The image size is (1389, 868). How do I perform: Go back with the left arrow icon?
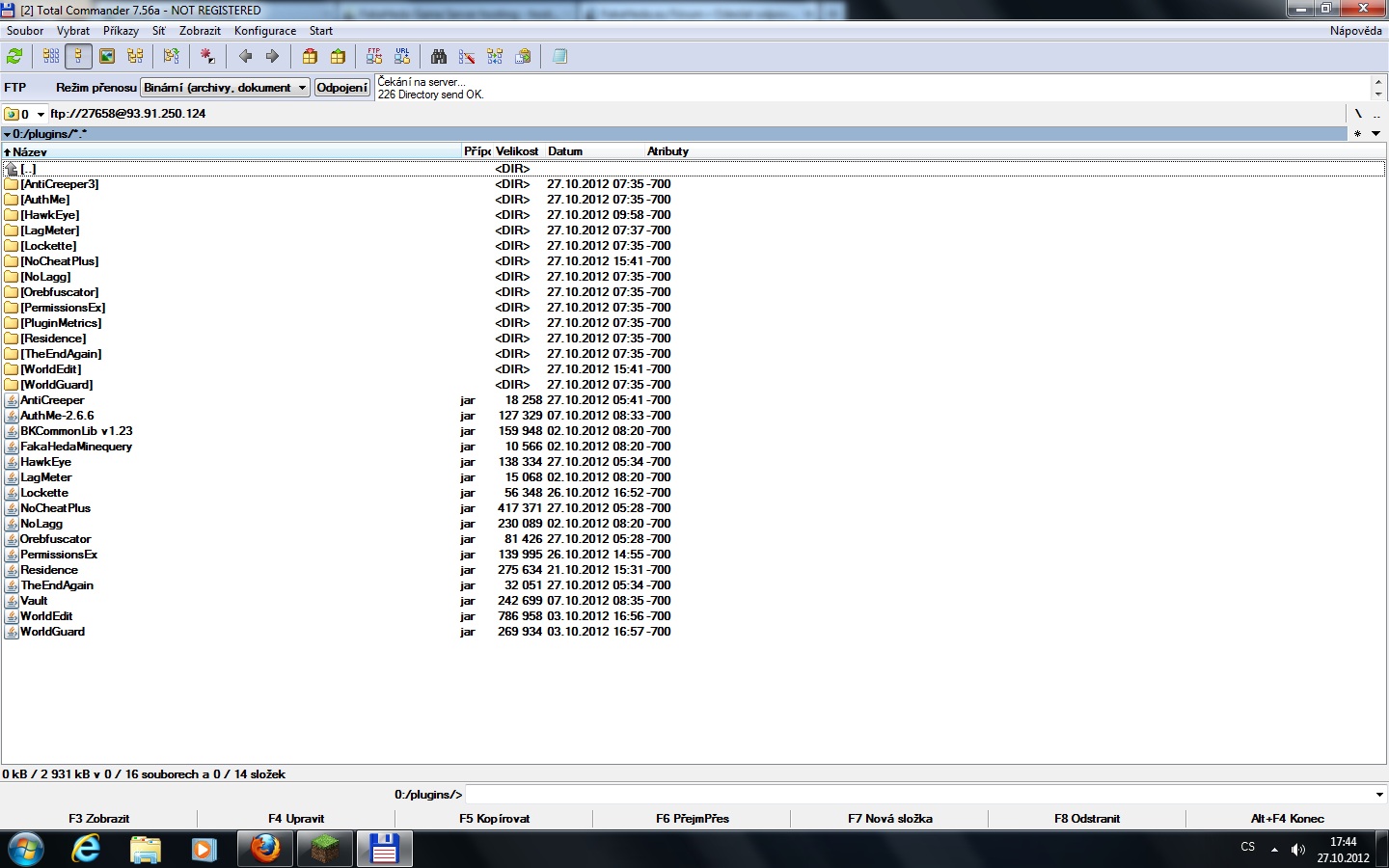tap(245, 57)
